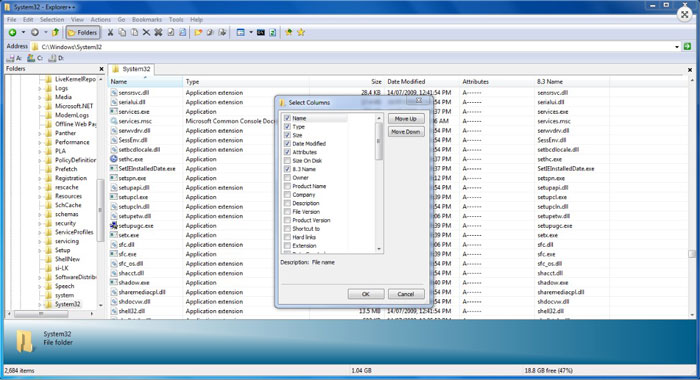
Task: Sort by the 8.3 Name column header
Action: point(572,82)
